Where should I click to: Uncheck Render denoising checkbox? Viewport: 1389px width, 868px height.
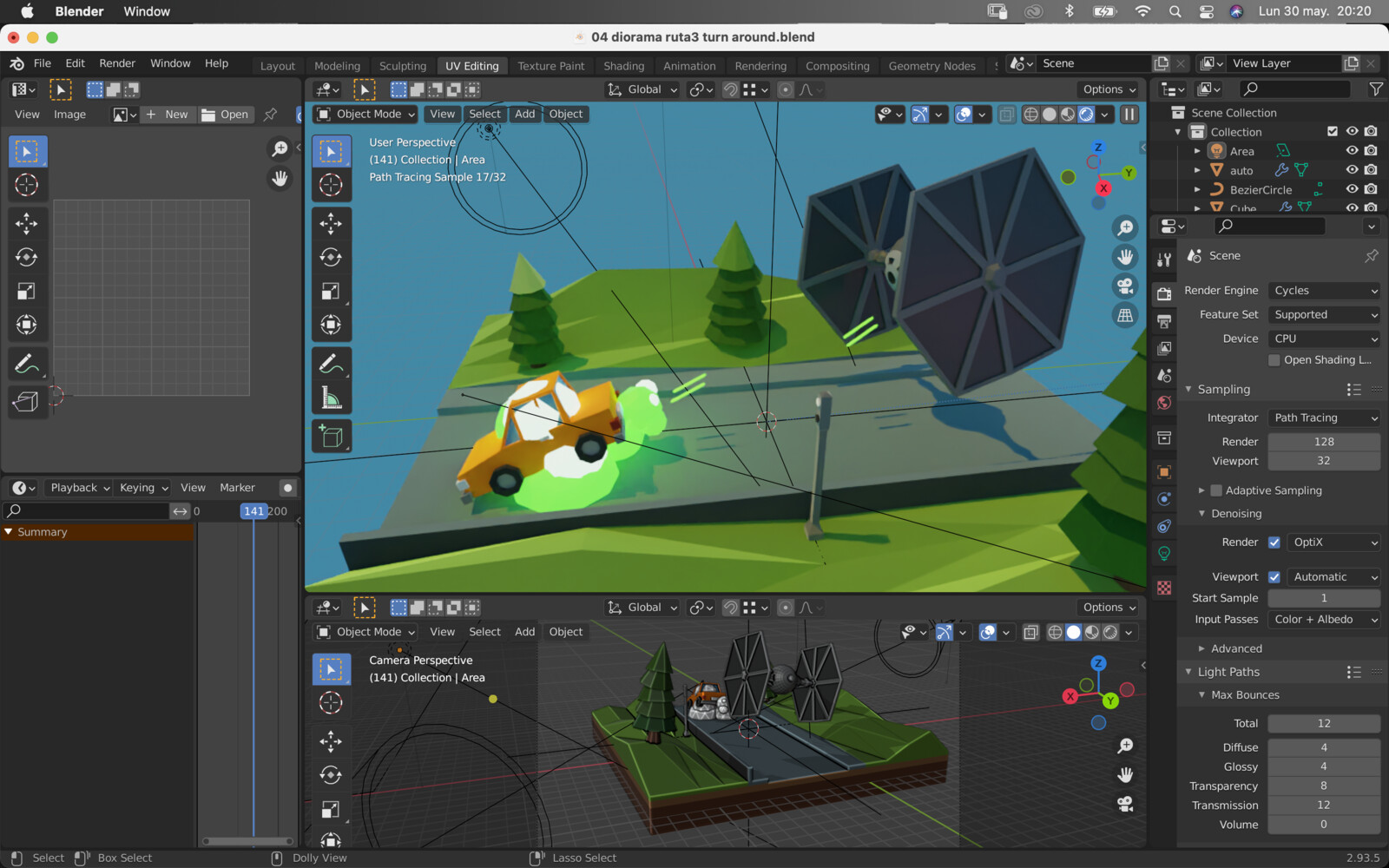[1274, 542]
